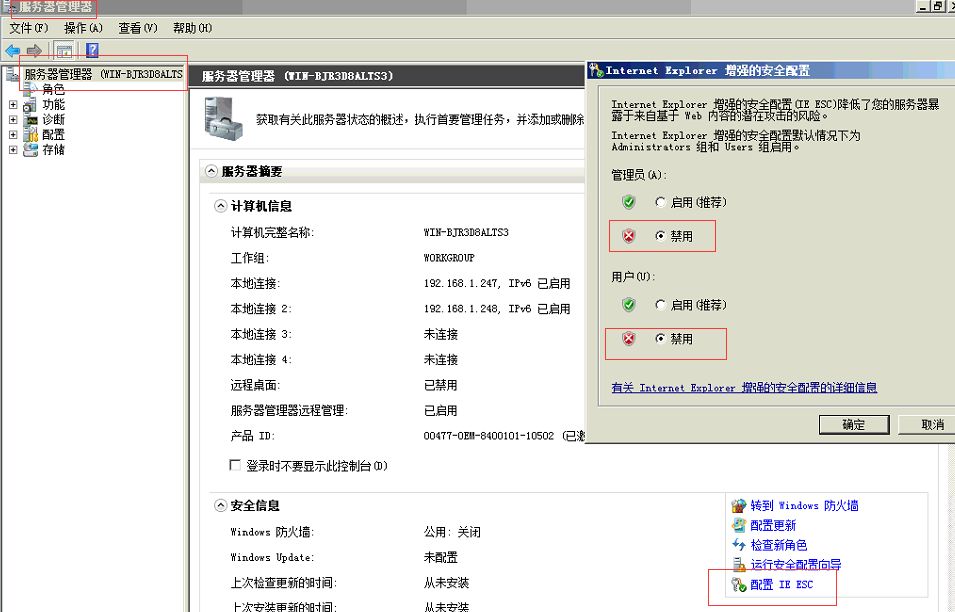This screenshot has height=612, width=955.
Task: Select 启用(推荐) for 管理员
Action: (660, 202)
